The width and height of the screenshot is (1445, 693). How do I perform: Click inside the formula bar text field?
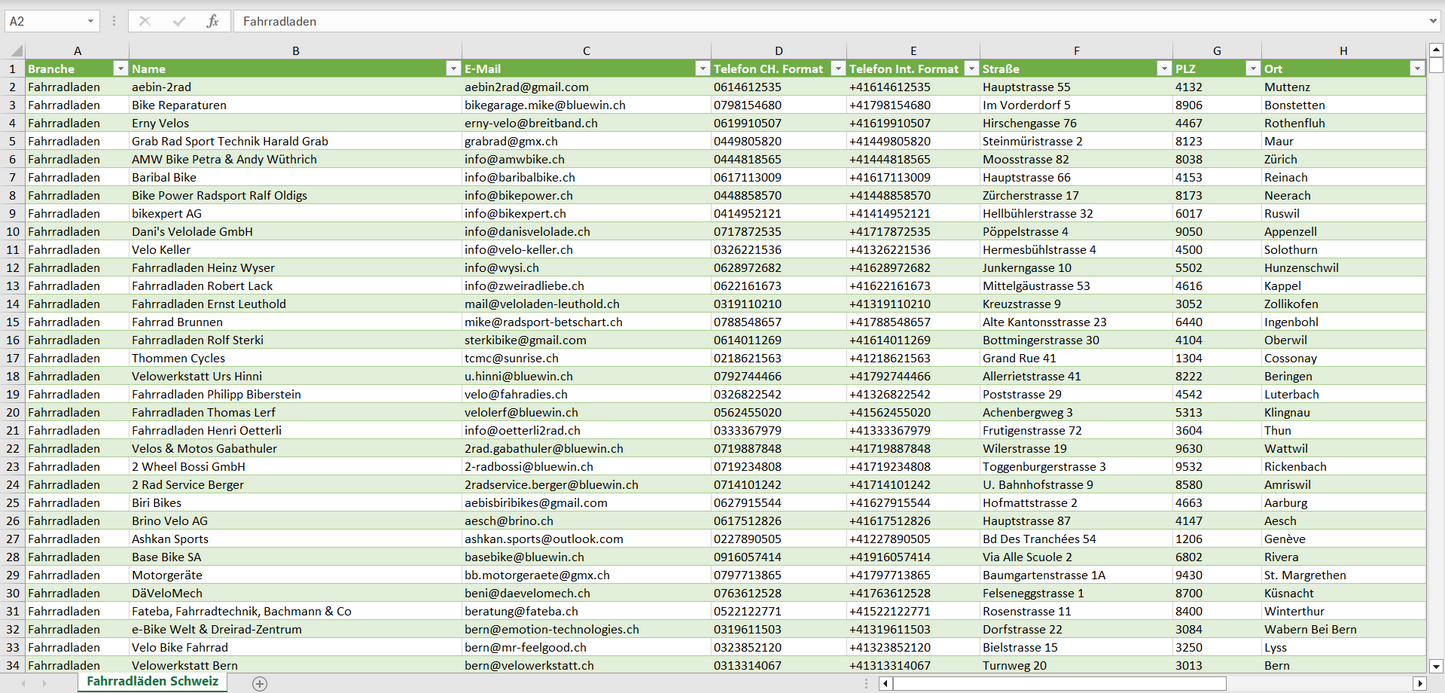point(800,21)
